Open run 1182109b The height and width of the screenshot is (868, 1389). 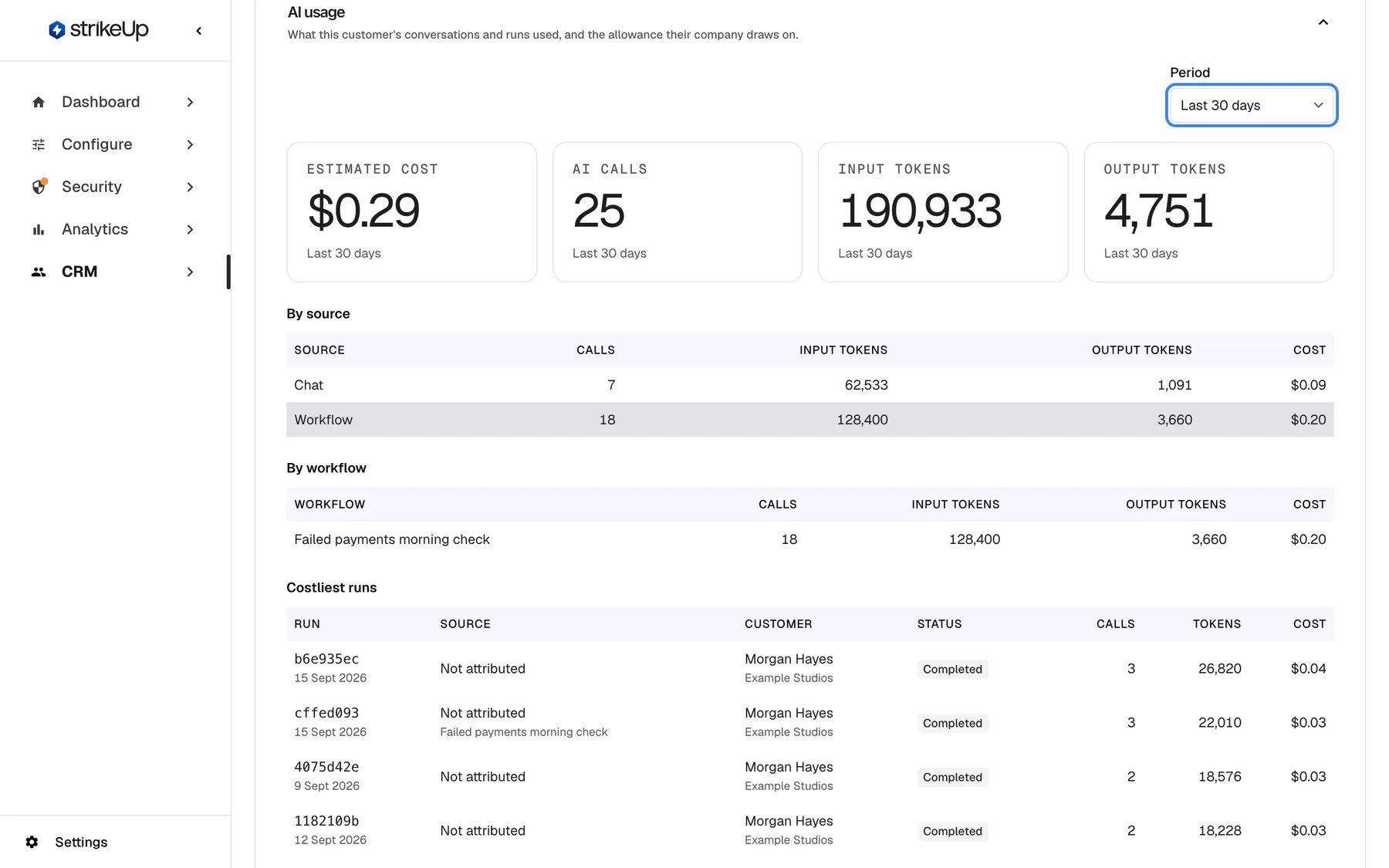point(326,821)
